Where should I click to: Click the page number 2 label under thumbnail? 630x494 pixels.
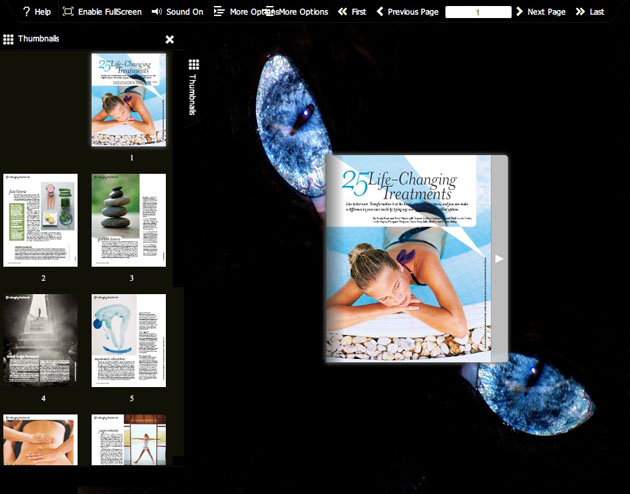[x=43, y=278]
